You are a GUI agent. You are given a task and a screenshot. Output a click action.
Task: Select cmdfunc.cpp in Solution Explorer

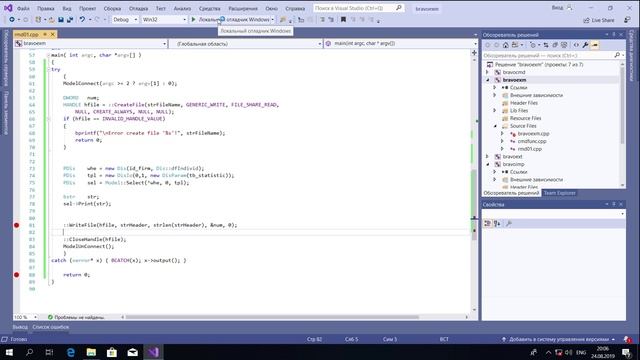(532, 141)
